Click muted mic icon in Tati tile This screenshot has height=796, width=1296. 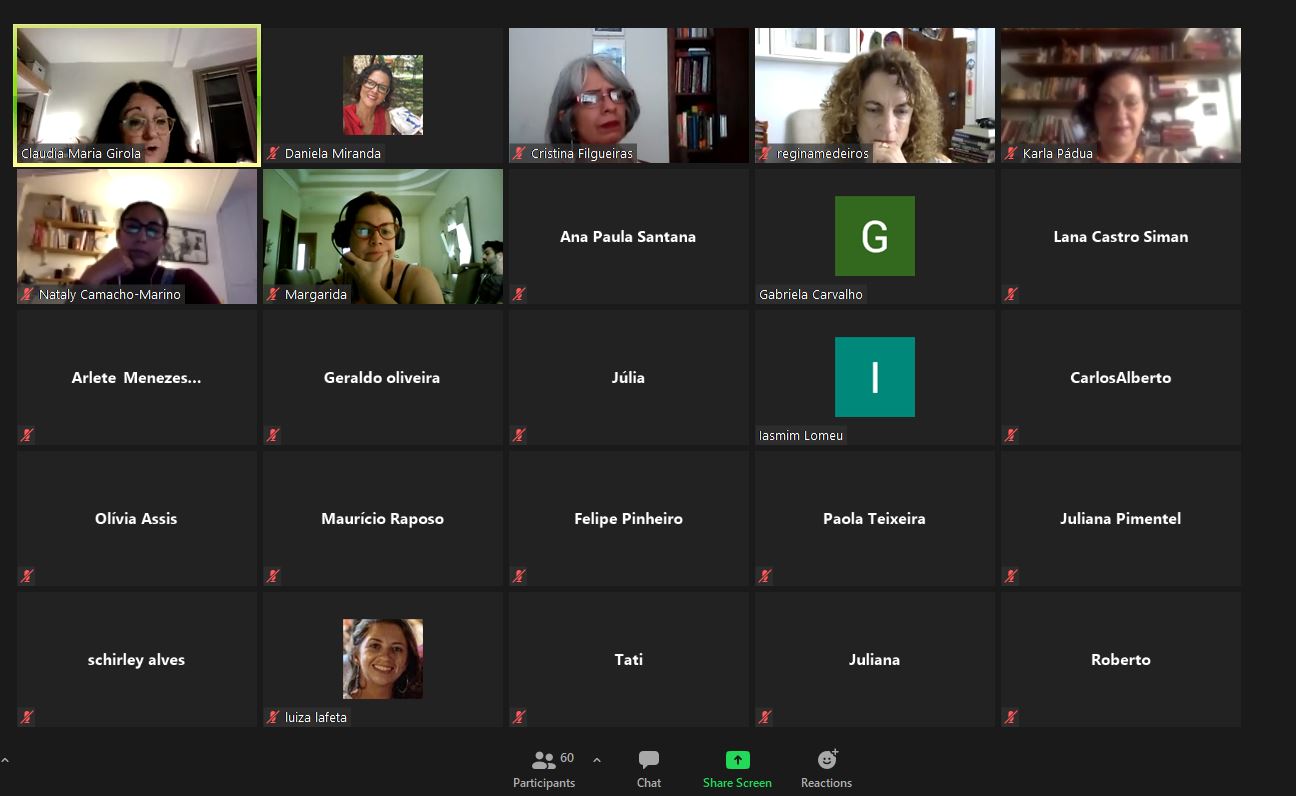pos(519,717)
